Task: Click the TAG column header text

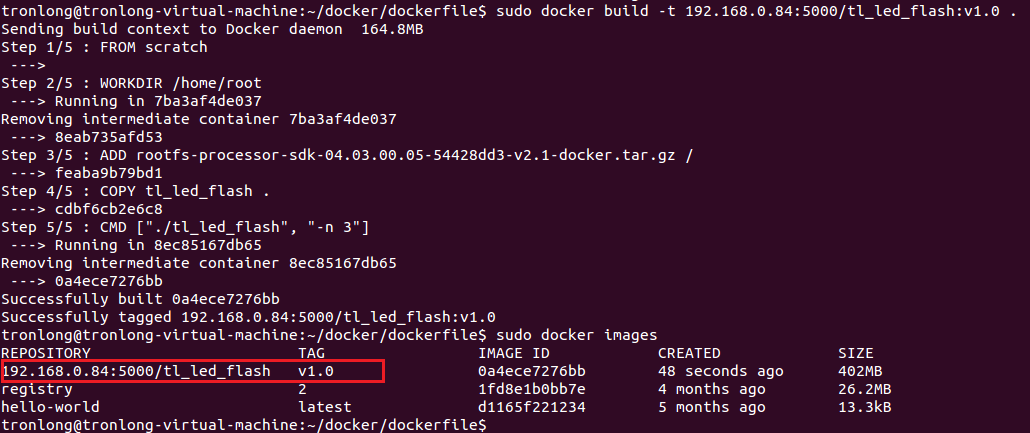Action: (x=311, y=353)
